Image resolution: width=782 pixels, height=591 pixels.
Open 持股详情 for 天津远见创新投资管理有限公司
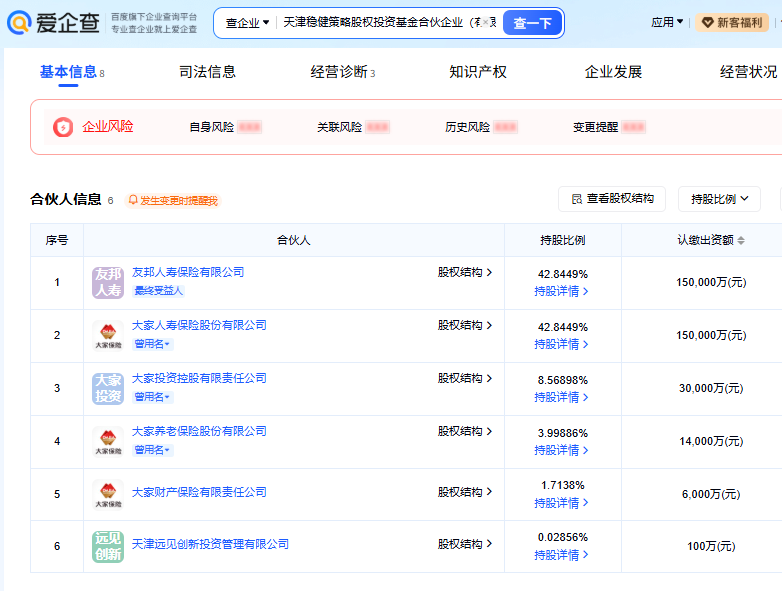click(561, 555)
